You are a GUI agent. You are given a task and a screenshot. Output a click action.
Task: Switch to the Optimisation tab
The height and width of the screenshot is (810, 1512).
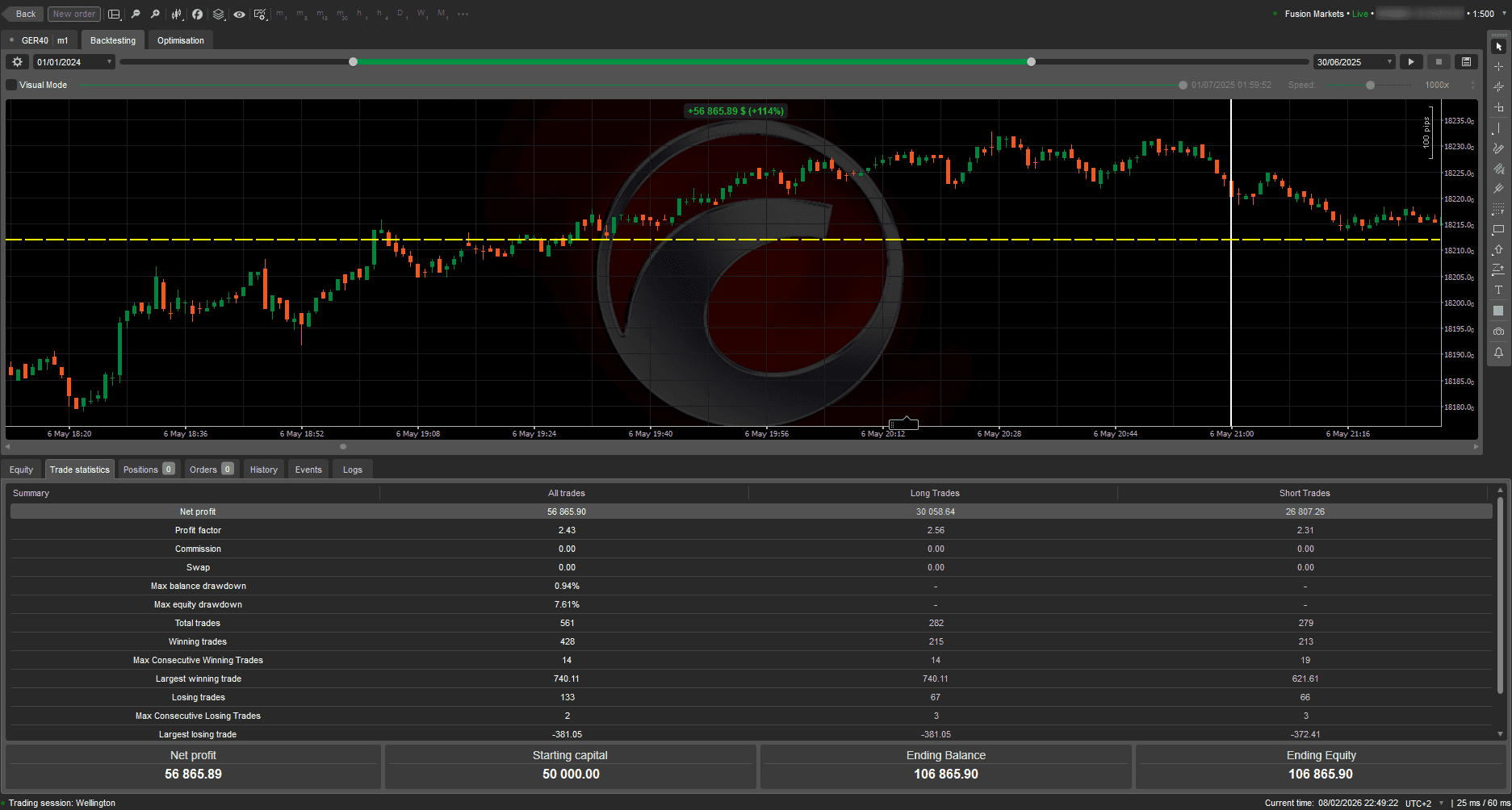click(x=180, y=40)
